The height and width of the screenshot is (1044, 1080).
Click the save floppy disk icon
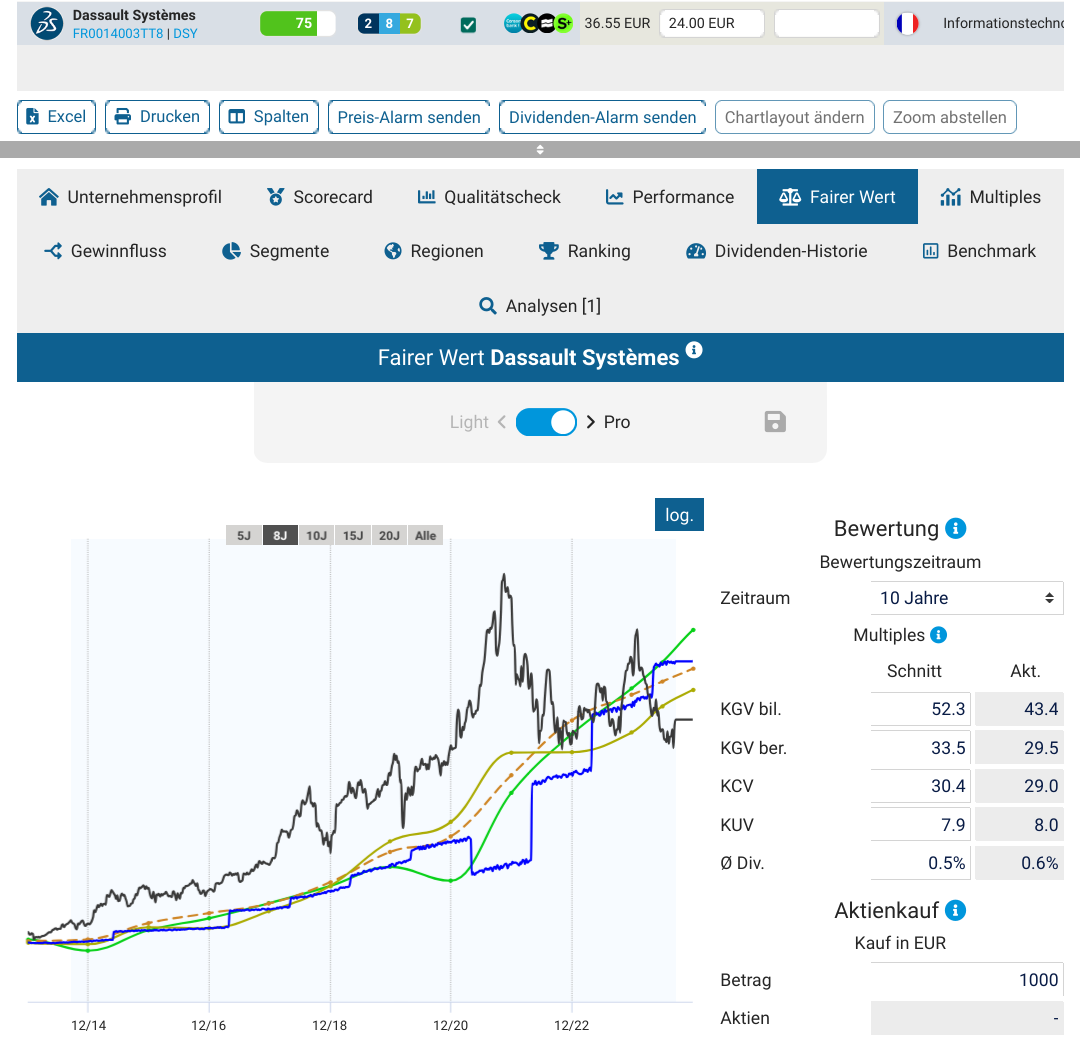[x=775, y=422]
